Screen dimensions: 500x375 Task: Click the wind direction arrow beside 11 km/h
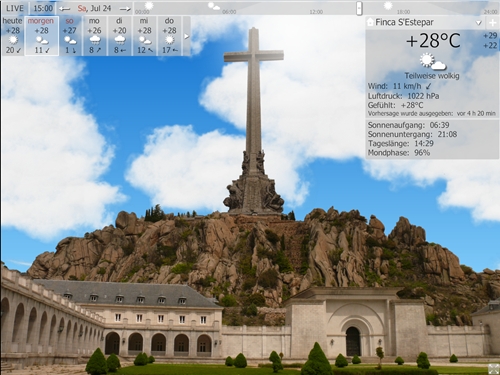tap(428, 86)
